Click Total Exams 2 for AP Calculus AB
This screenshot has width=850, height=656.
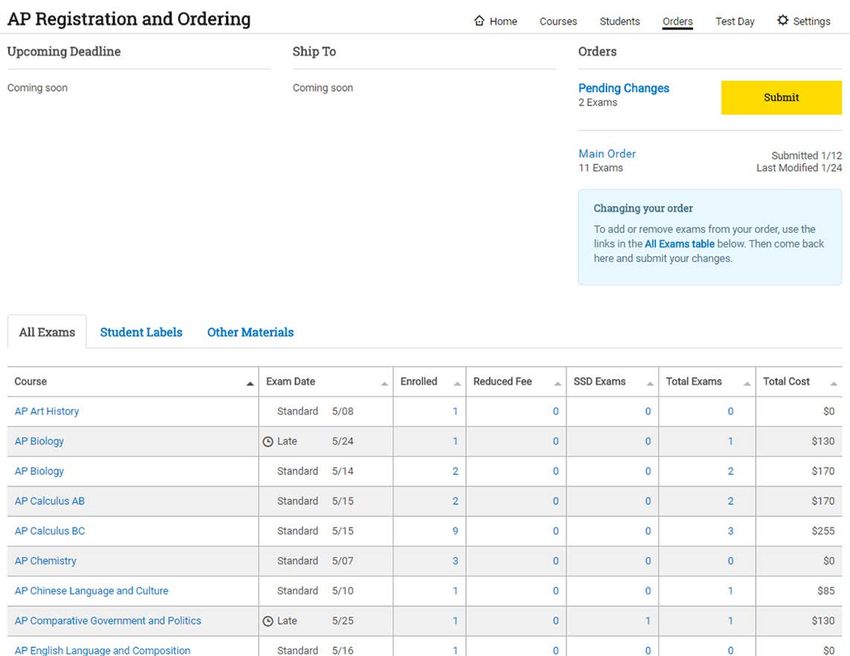pyautogui.click(x=730, y=501)
